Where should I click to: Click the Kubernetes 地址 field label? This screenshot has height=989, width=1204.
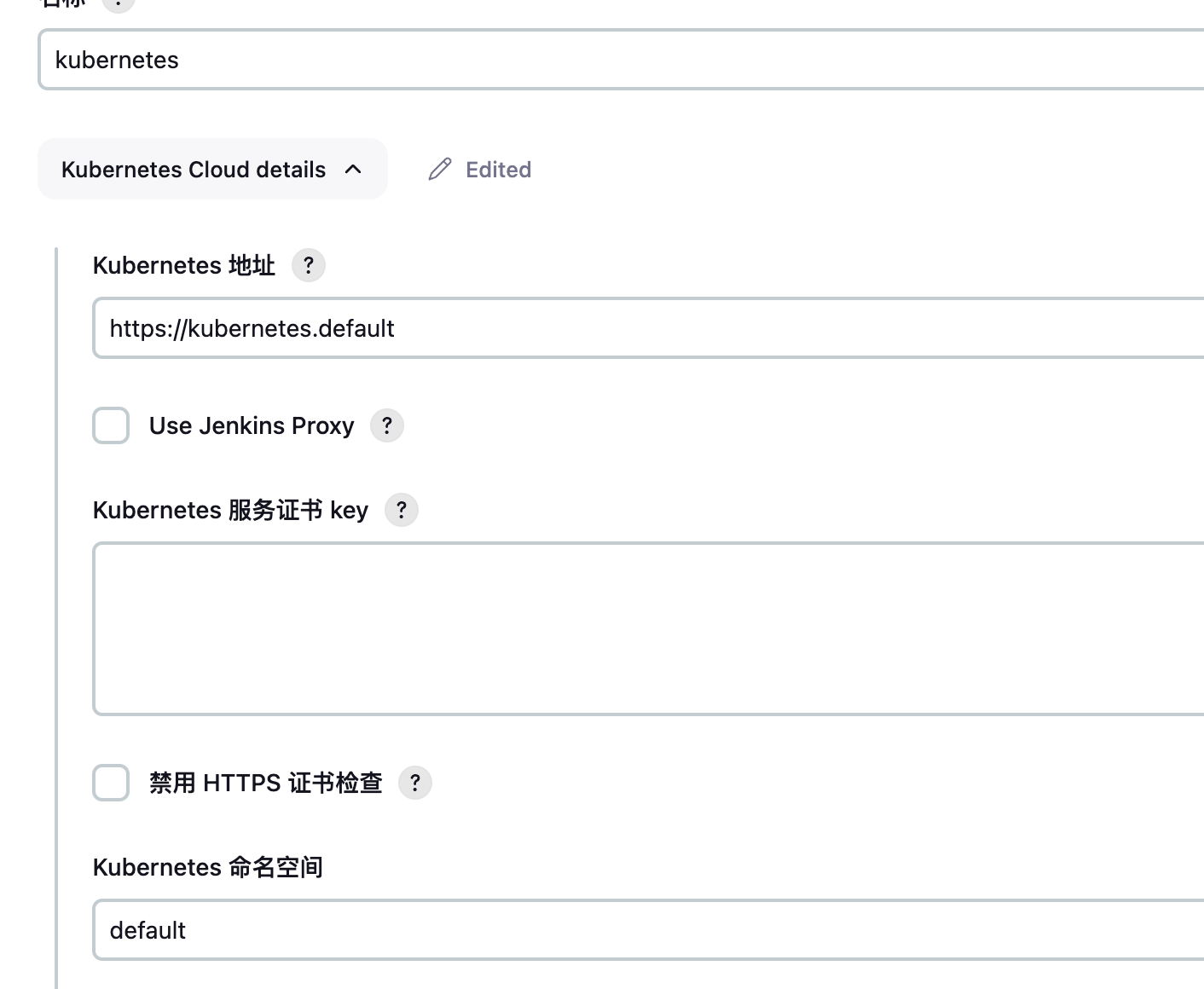(184, 265)
